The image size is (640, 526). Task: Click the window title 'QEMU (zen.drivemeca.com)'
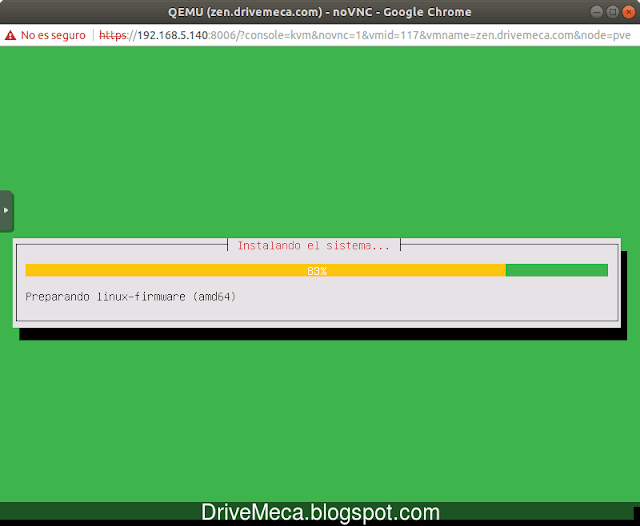245,12
